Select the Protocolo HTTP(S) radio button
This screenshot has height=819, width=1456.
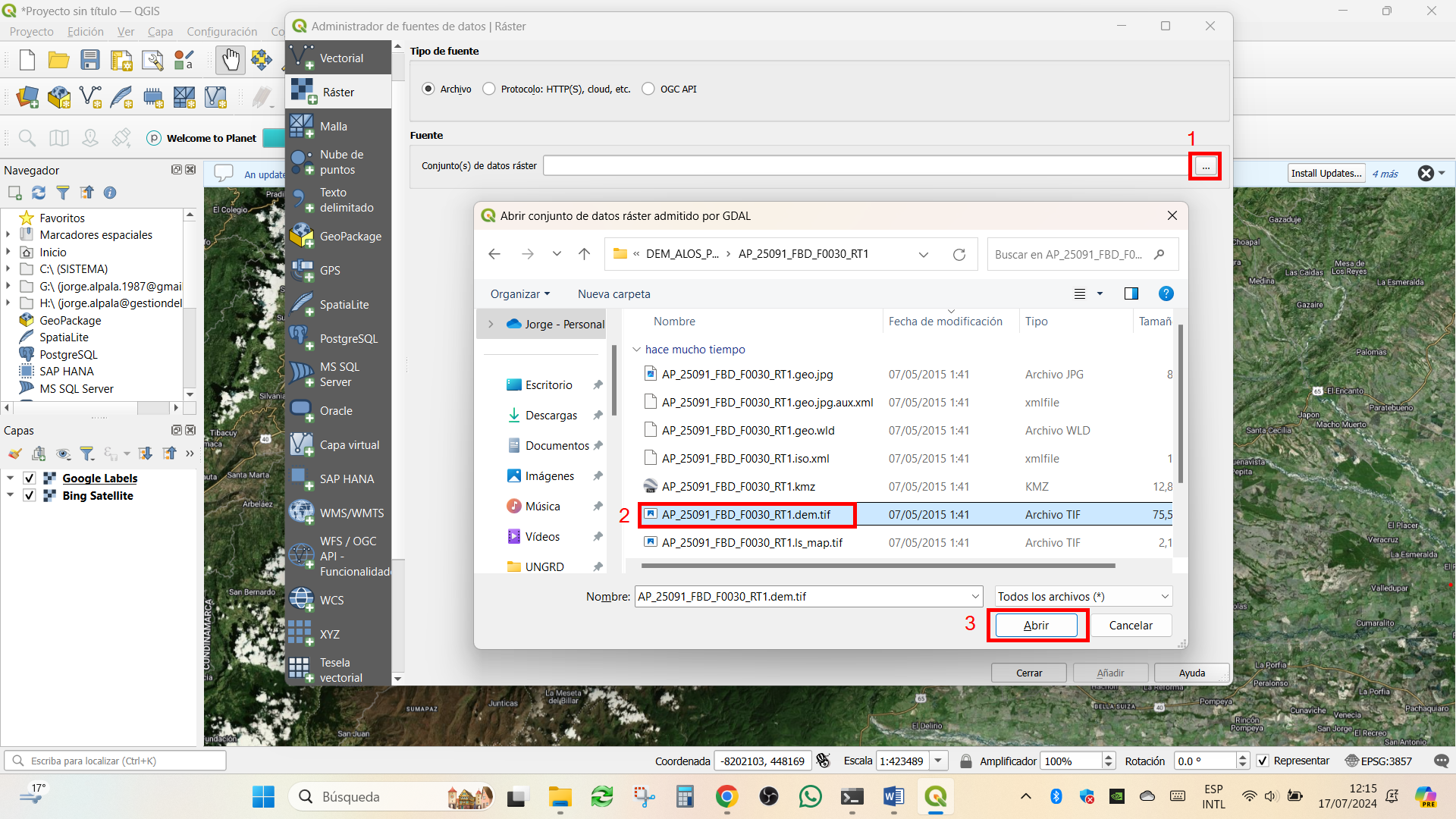pyautogui.click(x=489, y=89)
